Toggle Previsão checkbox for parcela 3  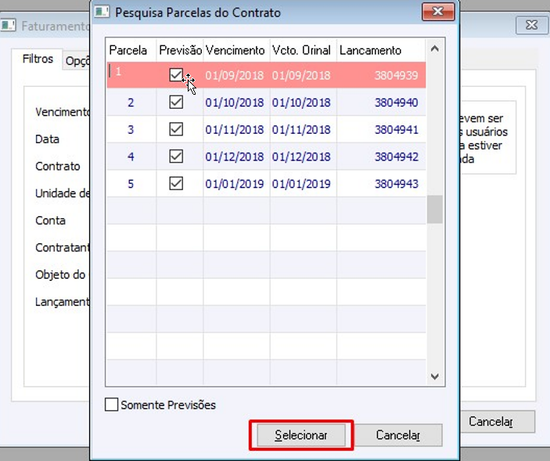[176, 129]
